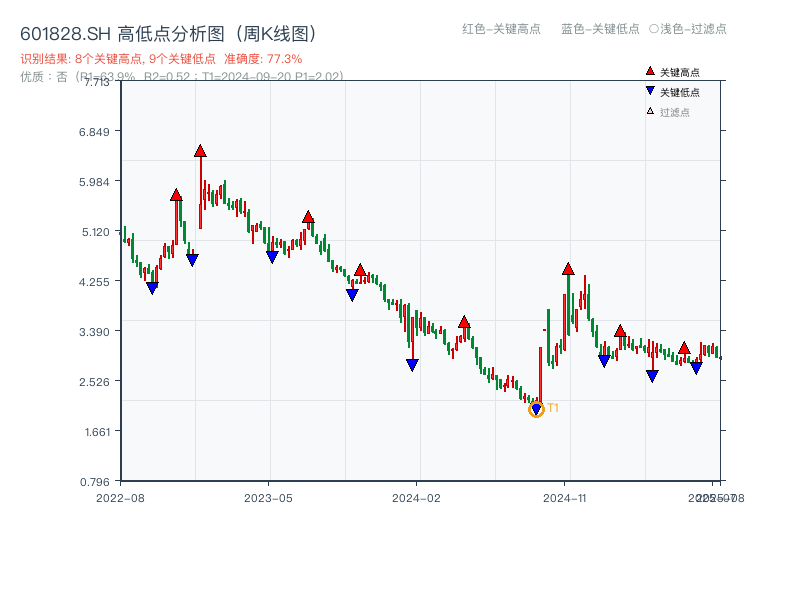Click the blue triangle icon in the 关键低点 legend
The image size is (800, 600).
(650, 91)
